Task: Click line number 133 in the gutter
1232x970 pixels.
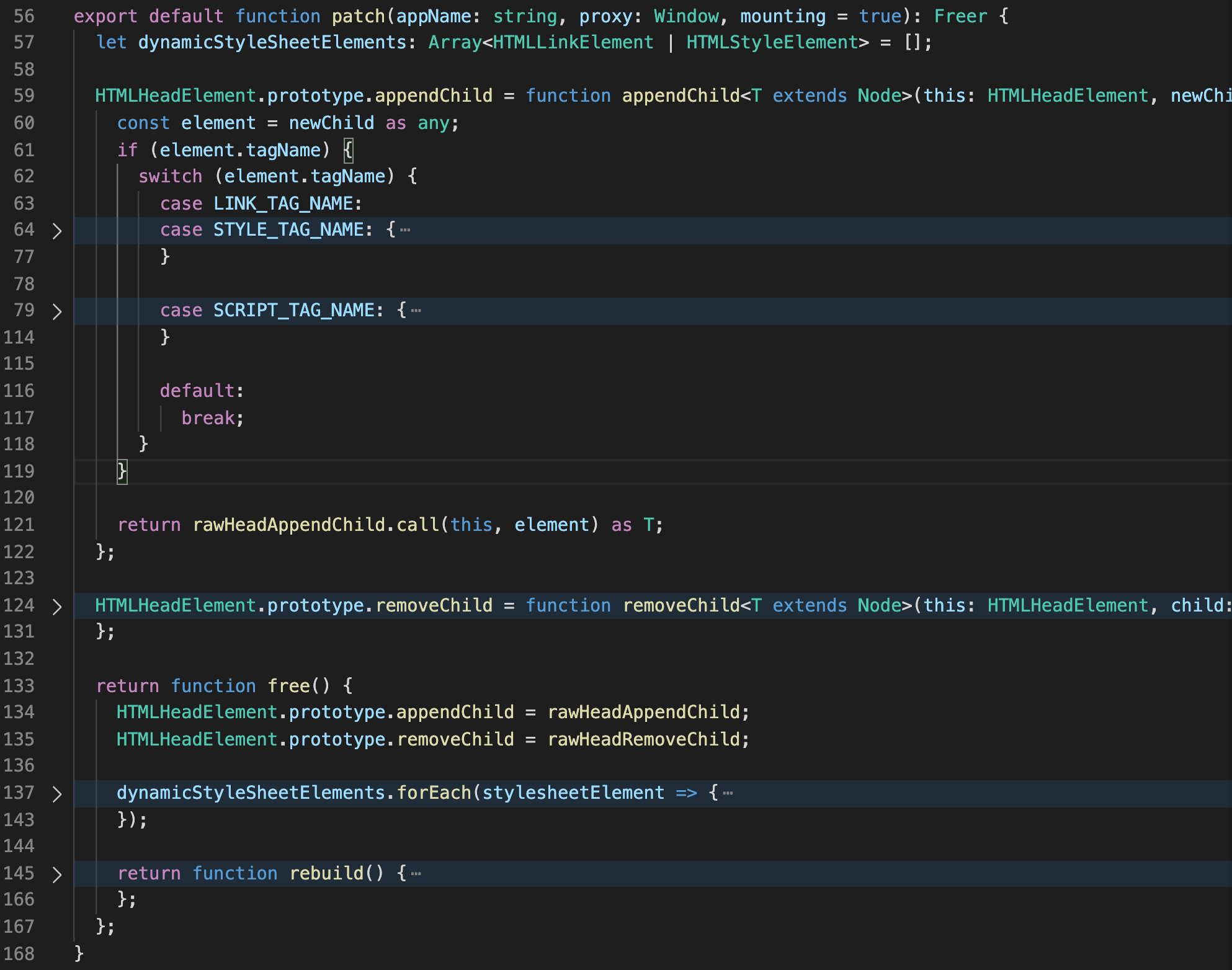Action: click(19, 686)
